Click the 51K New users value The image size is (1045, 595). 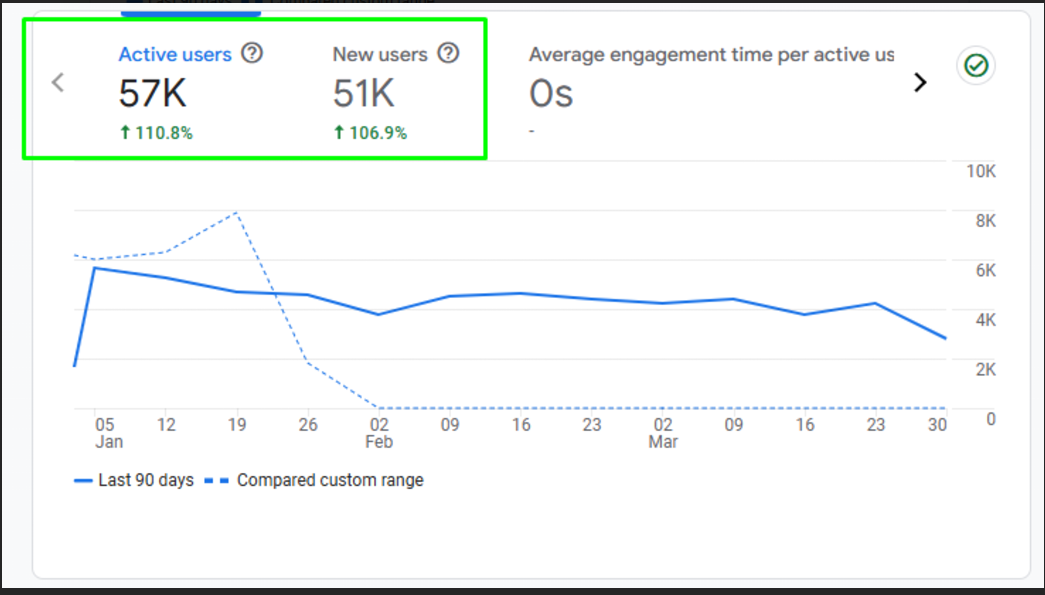[364, 94]
